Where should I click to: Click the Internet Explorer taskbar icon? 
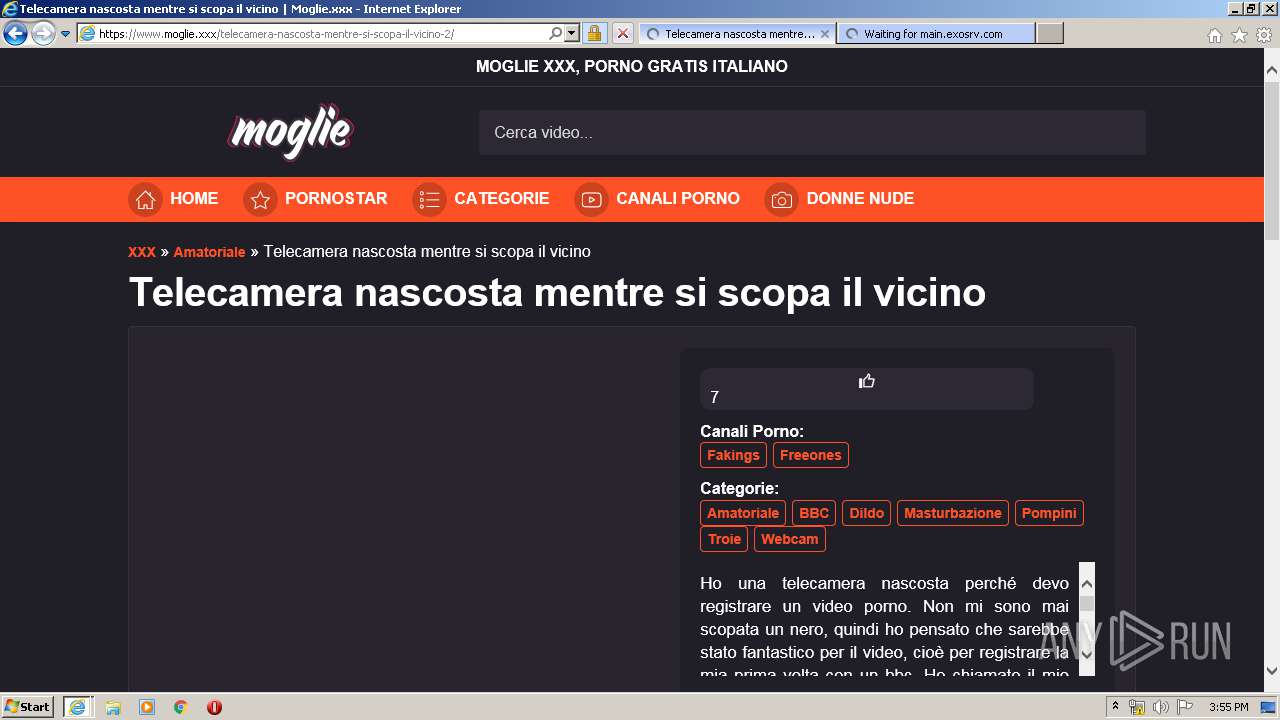[x=77, y=707]
